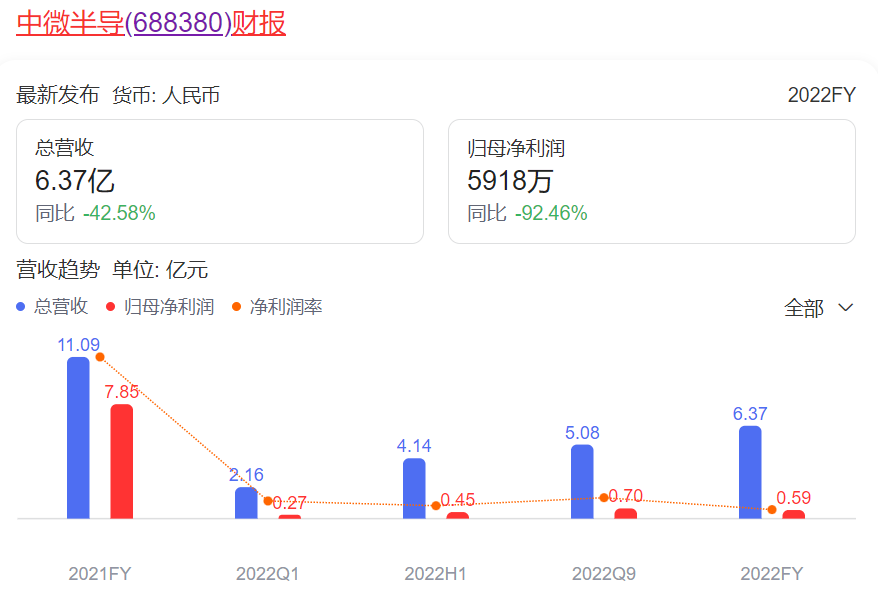Viewport: 878px width, 598px height.
Task: Click the orange line point at 2022FY
Action: [772, 510]
